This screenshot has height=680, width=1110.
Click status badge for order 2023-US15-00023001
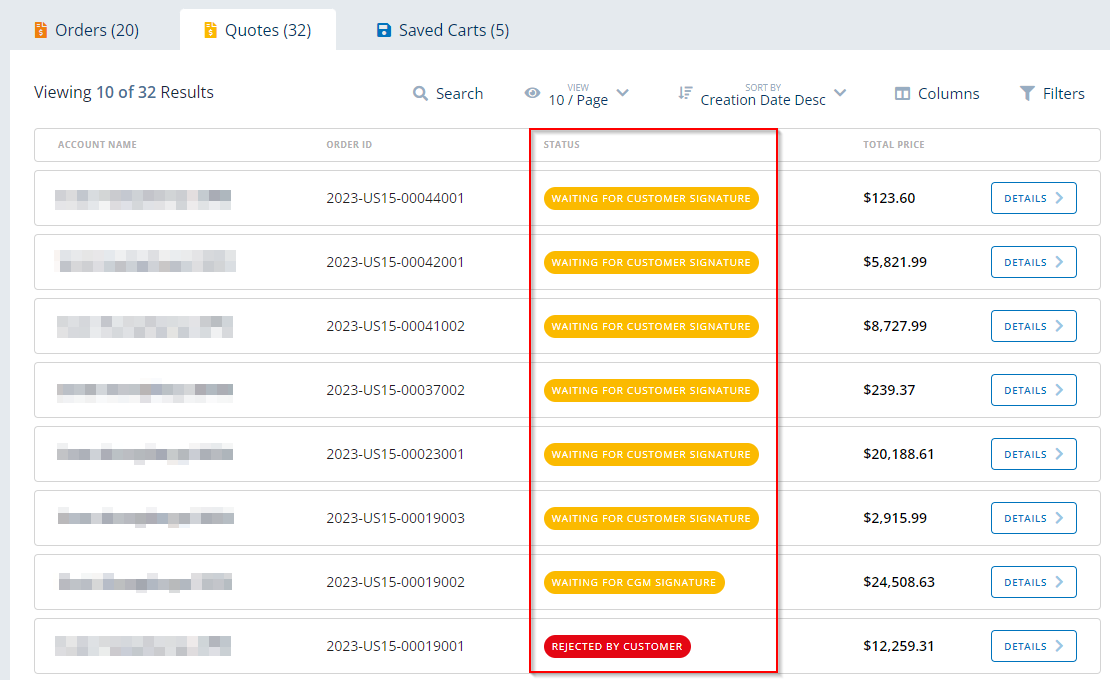651,454
